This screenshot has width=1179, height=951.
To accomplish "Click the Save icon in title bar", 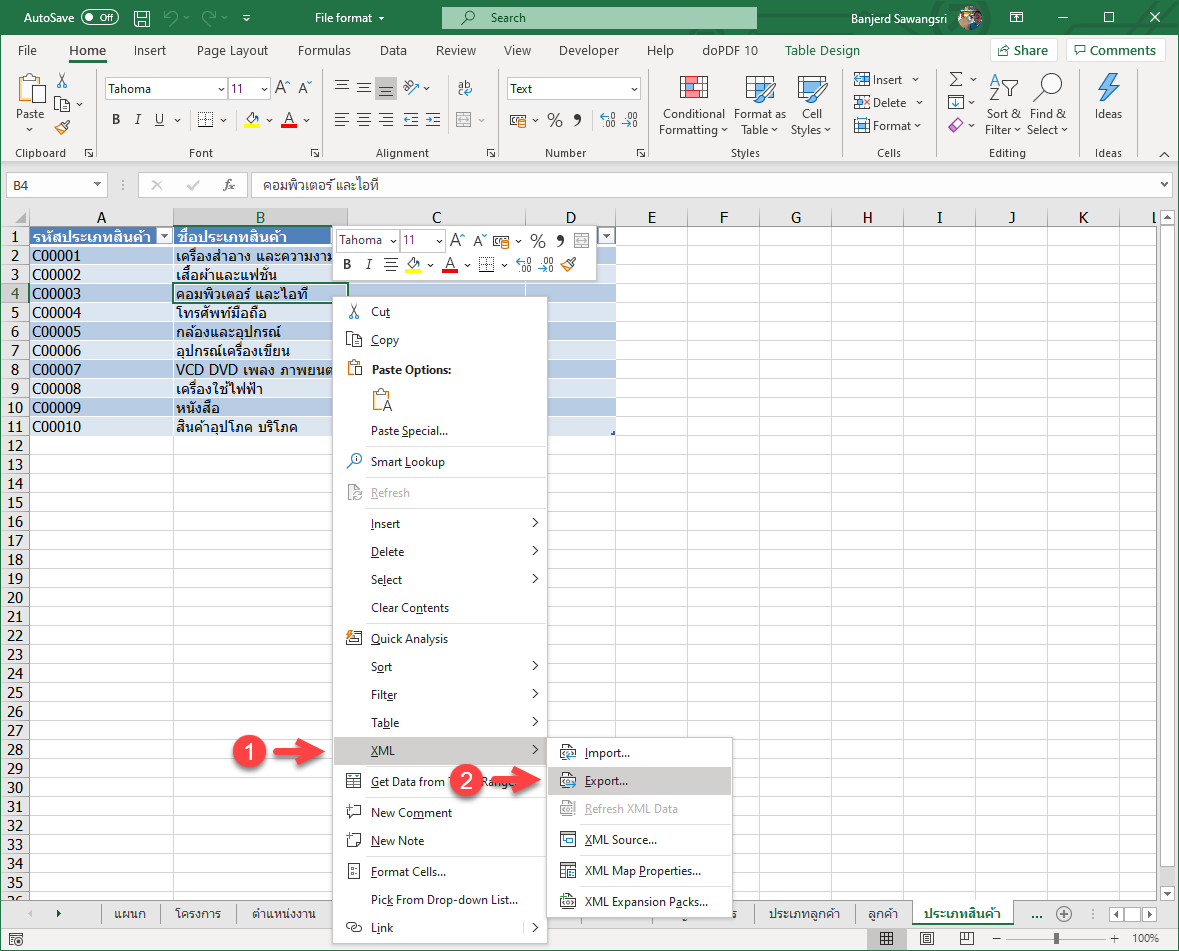I will [141, 18].
